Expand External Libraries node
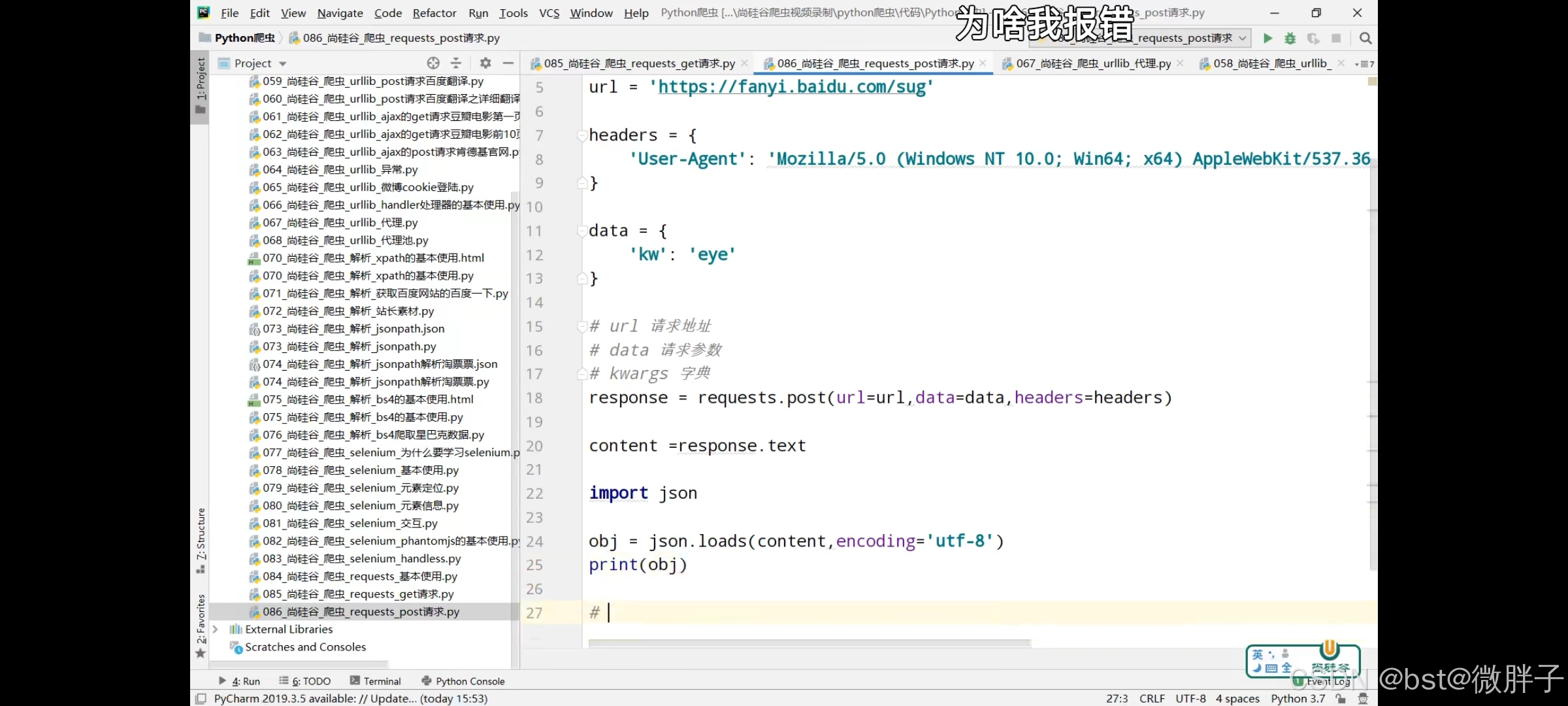This screenshot has height=706, width=1568. pos(215,630)
